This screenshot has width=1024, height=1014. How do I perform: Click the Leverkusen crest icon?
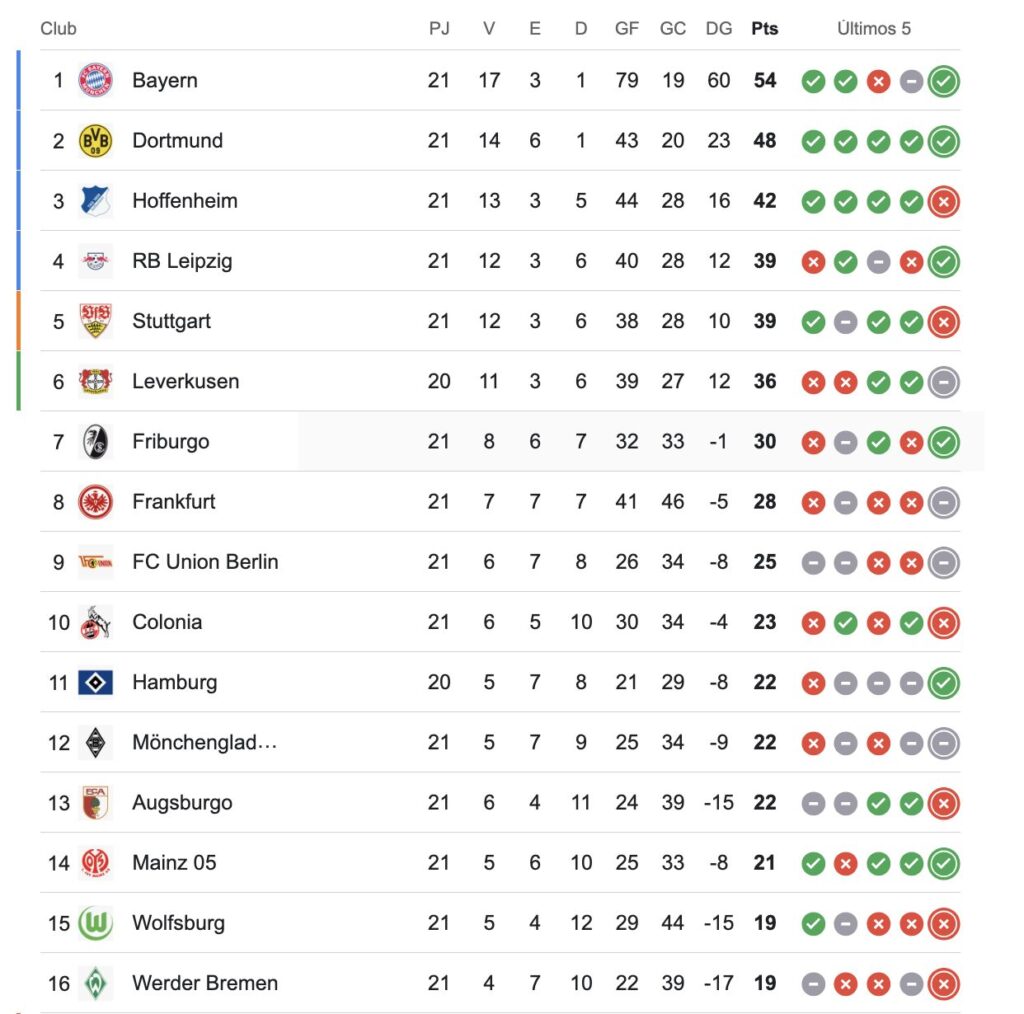96,381
